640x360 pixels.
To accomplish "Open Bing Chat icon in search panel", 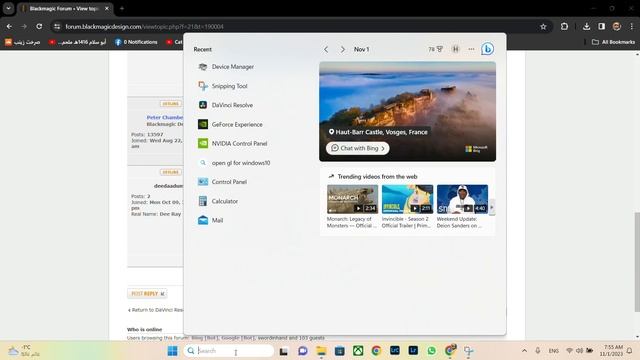I will [487, 49].
